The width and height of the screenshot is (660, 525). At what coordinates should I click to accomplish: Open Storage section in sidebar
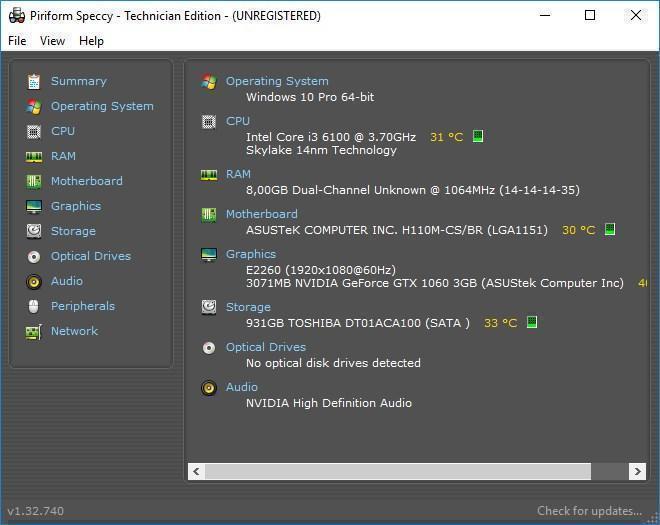point(73,231)
